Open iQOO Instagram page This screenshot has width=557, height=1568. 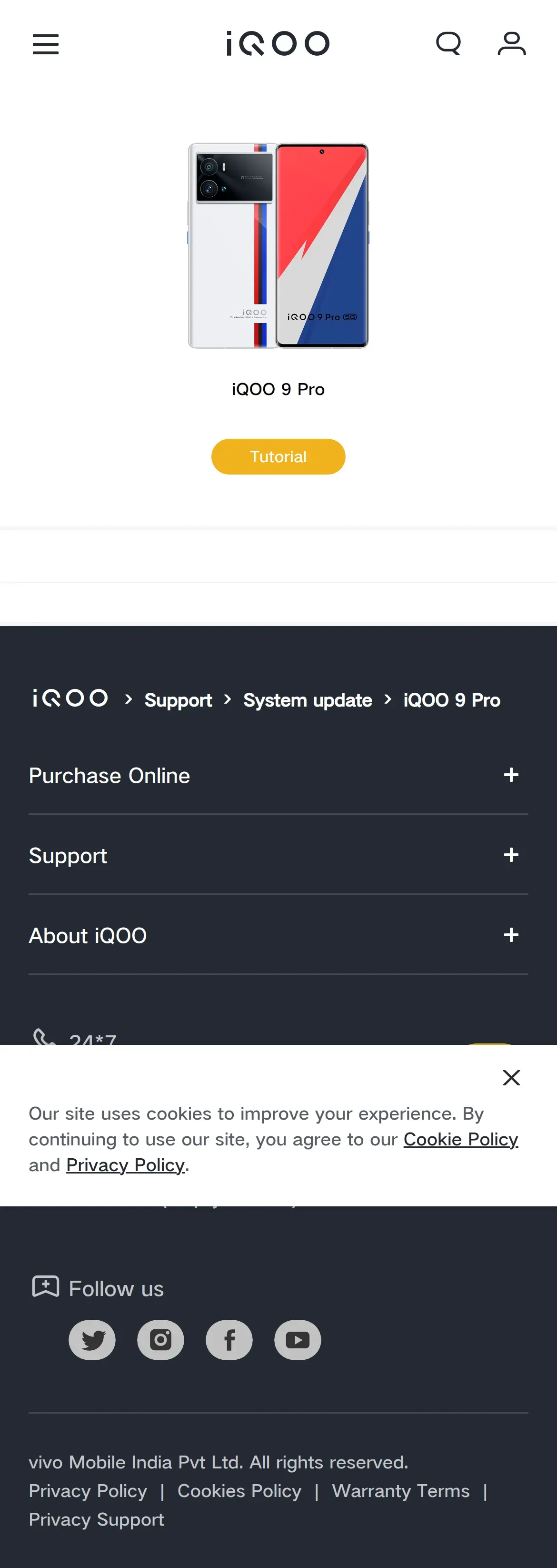160,1340
